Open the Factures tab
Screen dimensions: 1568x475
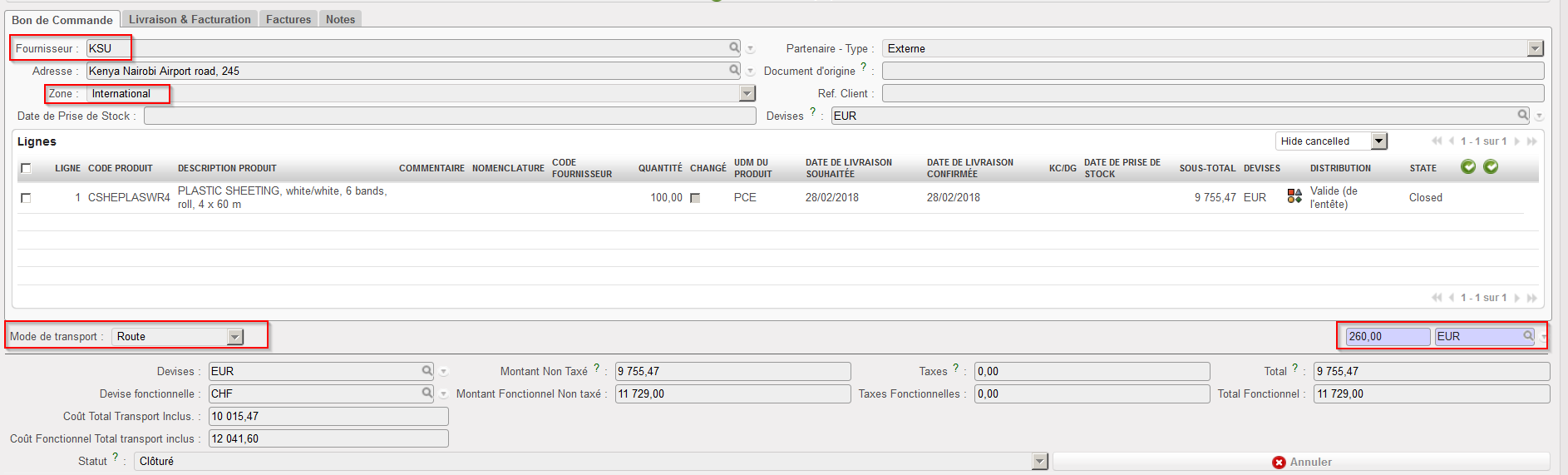[x=288, y=19]
